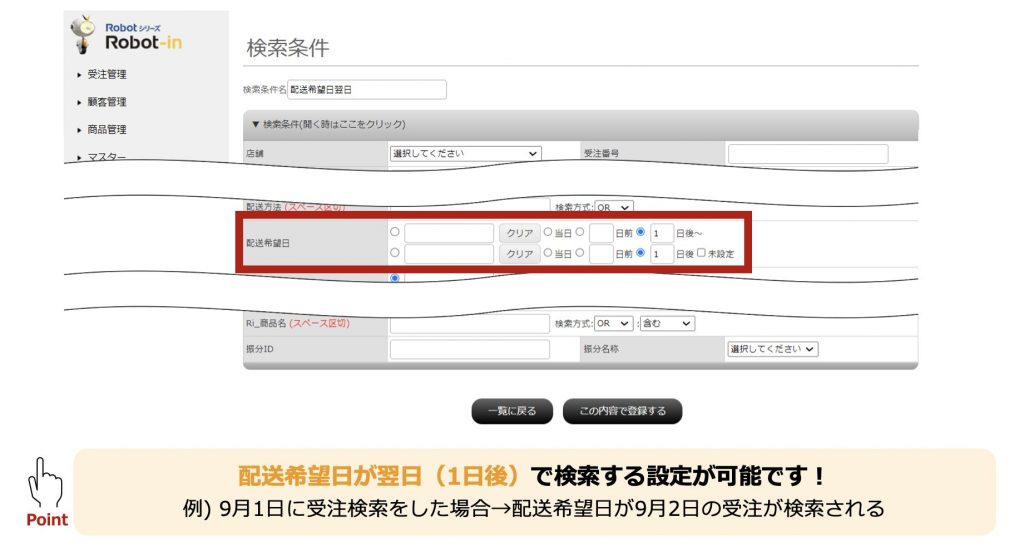The width and height of the screenshot is (1024, 556).
Task: Click クリア button in 日後～ row
Action: (520, 233)
